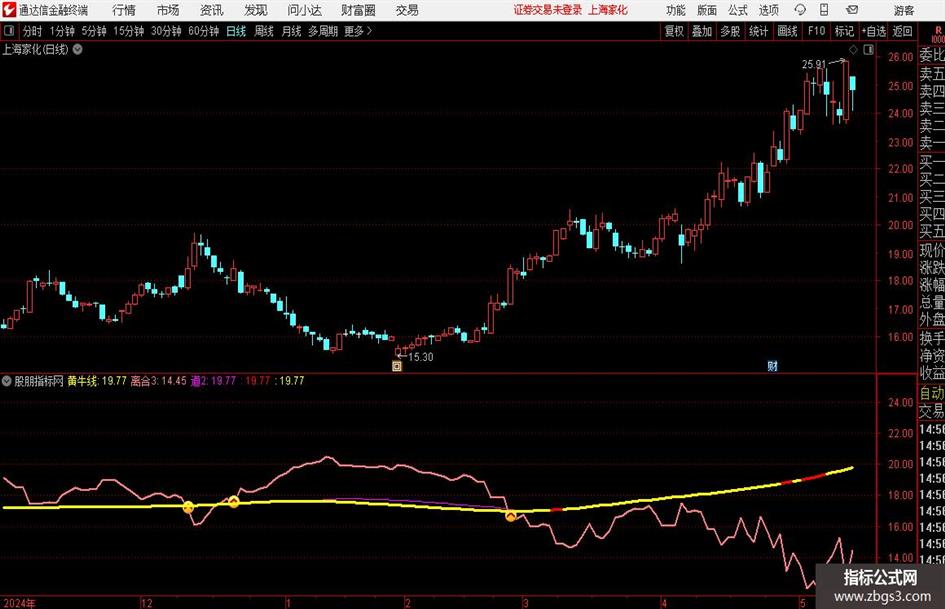The width and height of the screenshot is (945, 609).
Task: Click the 离合3 14.45 indicator value
Action: (159, 381)
